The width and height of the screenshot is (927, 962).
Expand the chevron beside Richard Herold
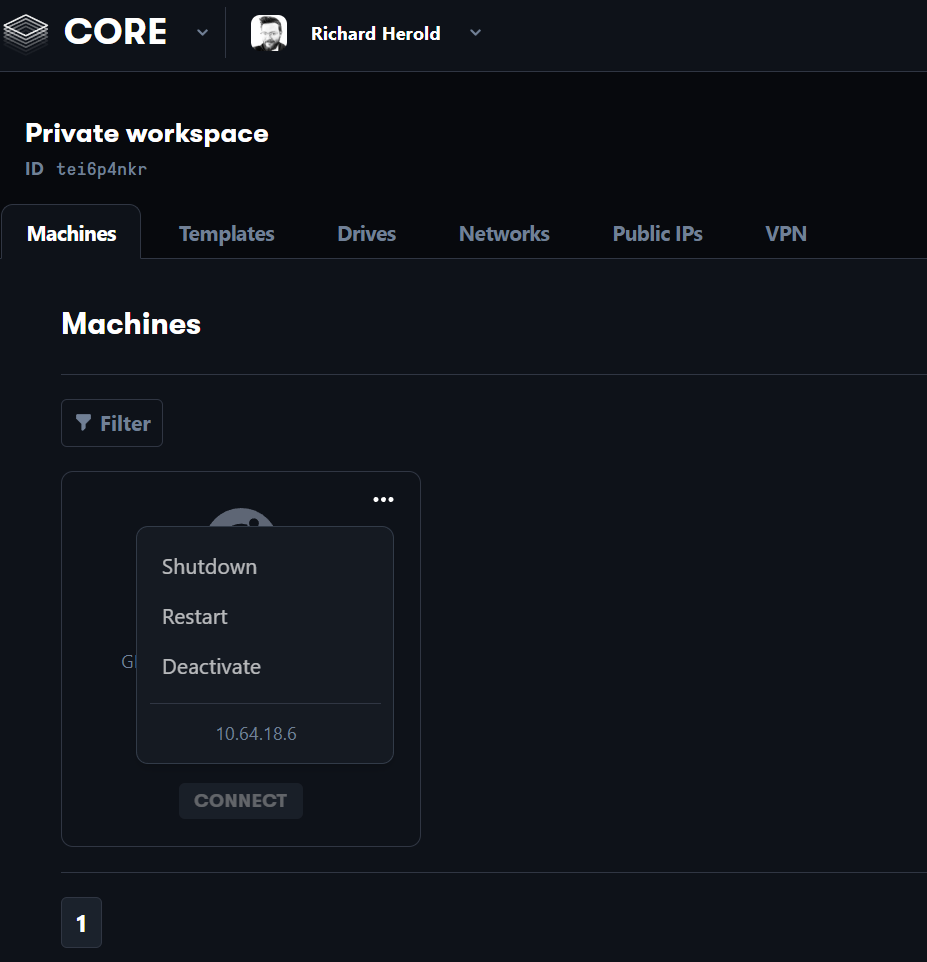tap(476, 33)
